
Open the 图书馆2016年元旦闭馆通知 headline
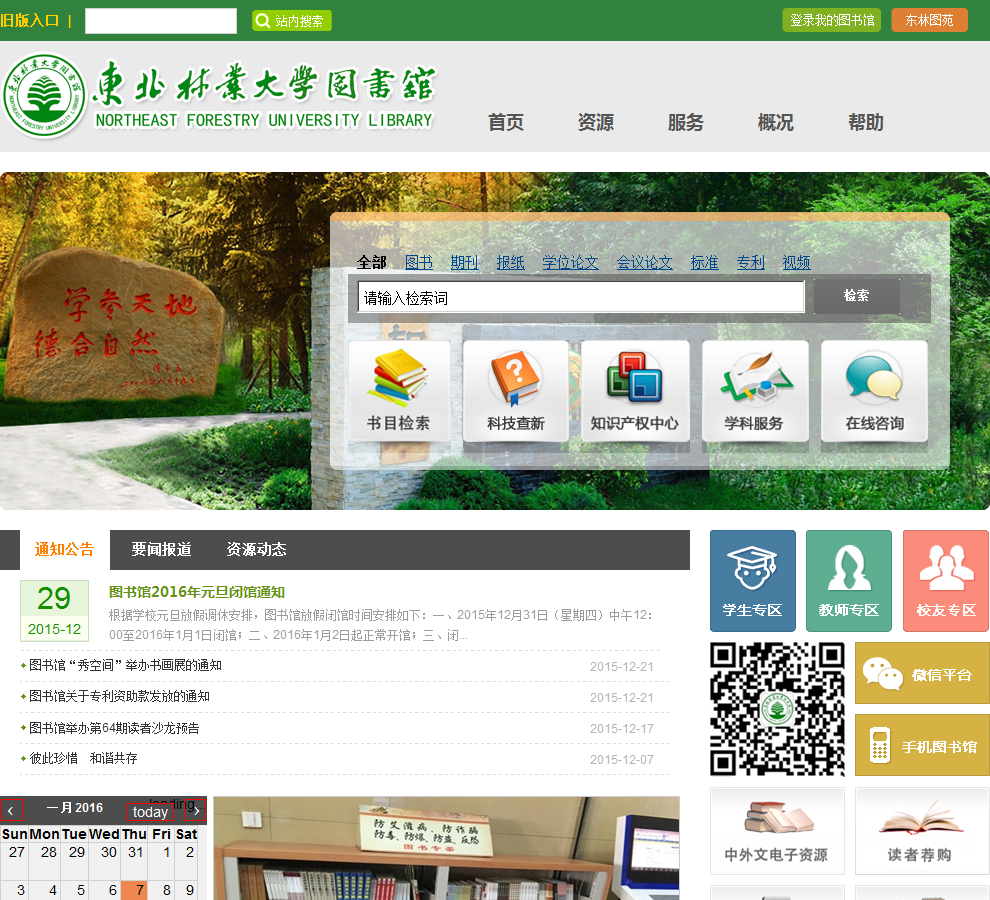click(x=197, y=592)
